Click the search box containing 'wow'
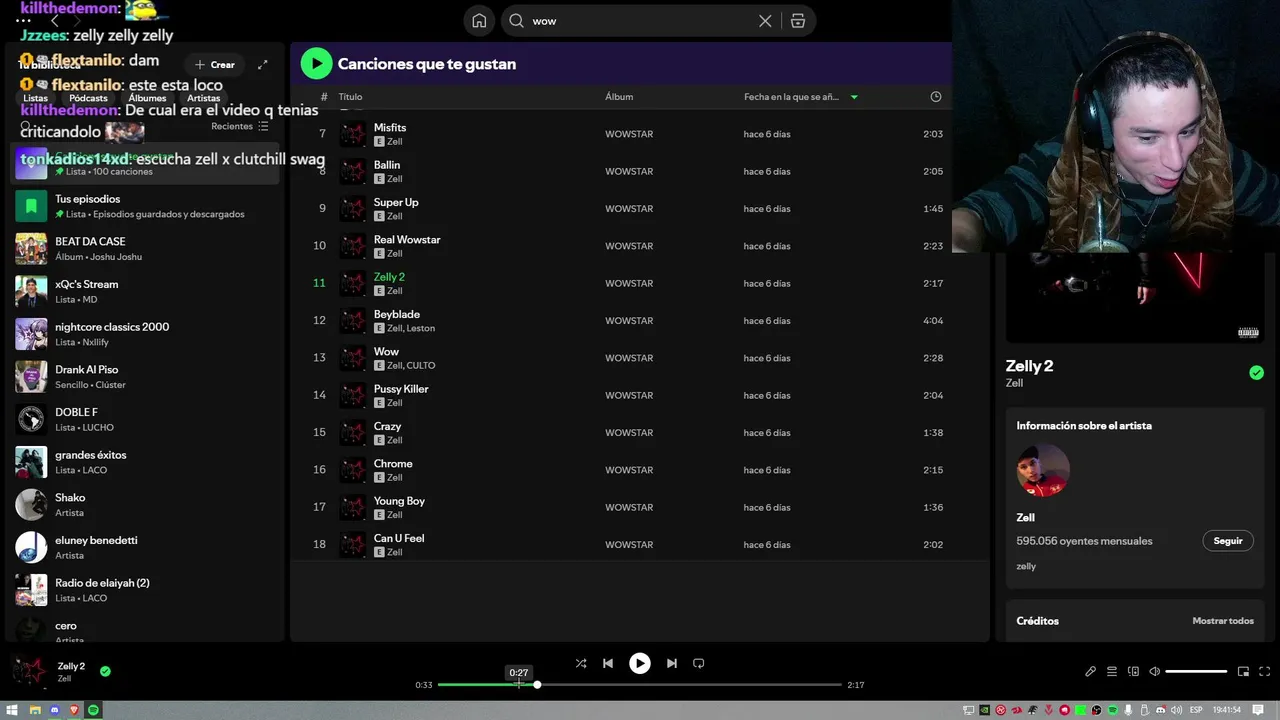 pyautogui.click(x=640, y=21)
